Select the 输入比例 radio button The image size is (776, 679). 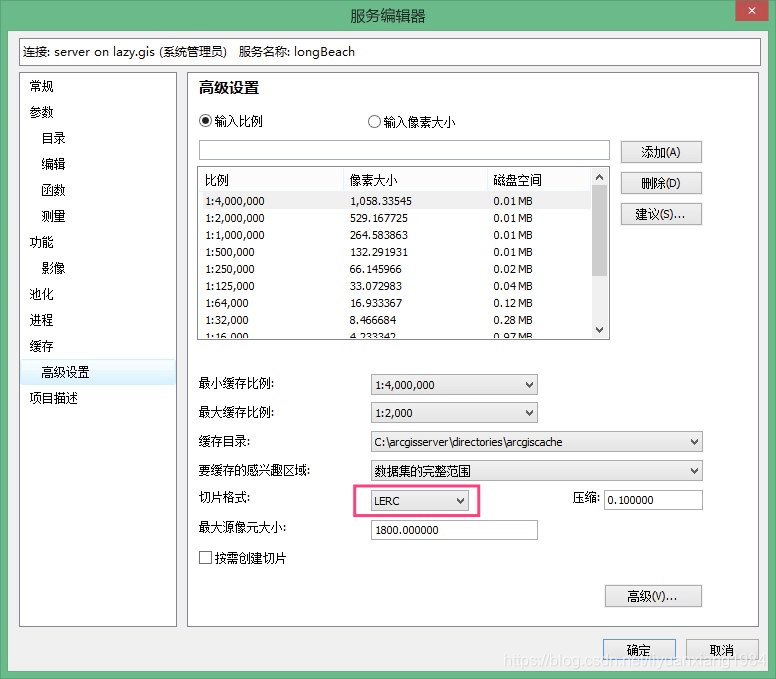206,121
